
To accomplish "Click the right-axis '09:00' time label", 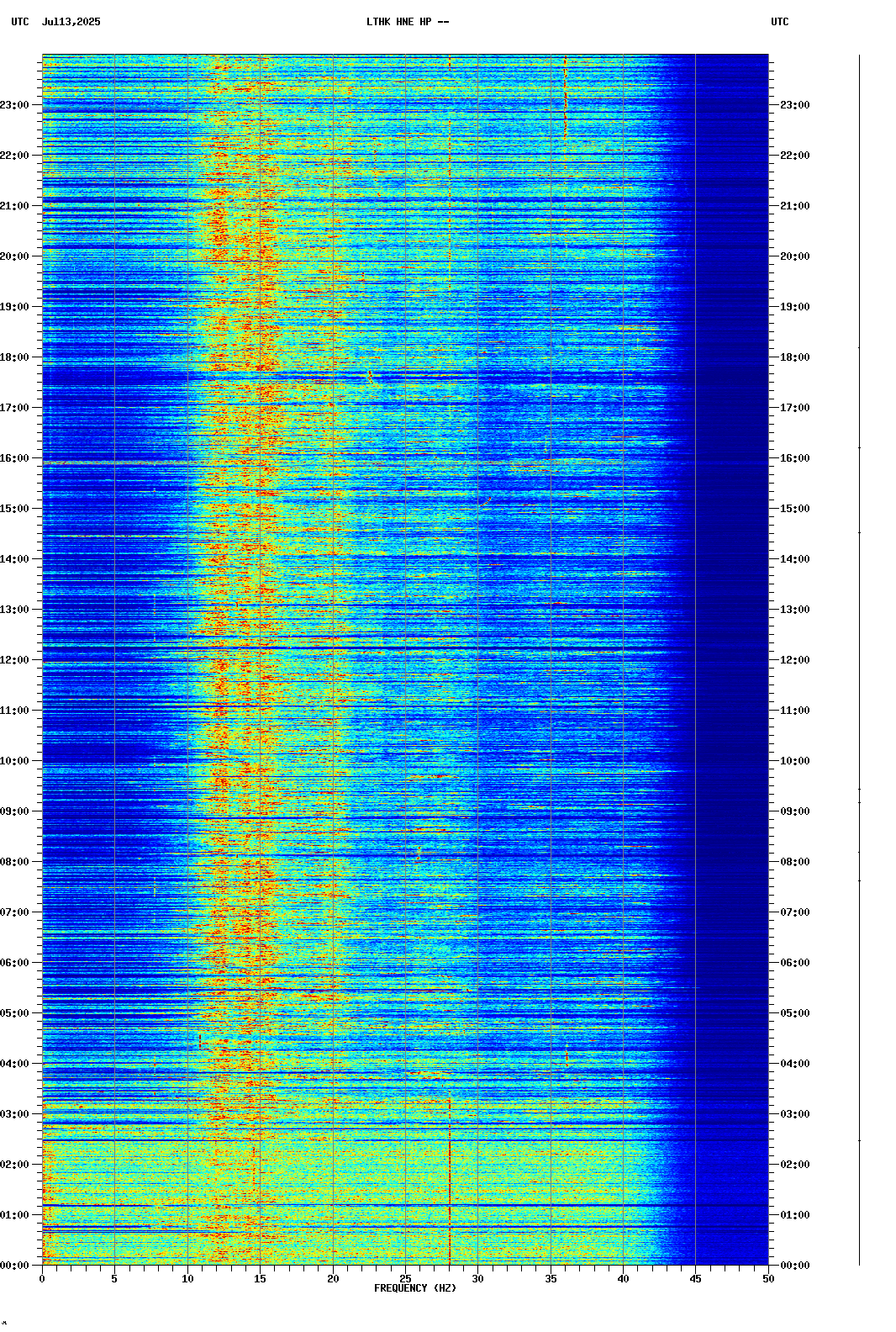I will (795, 811).
